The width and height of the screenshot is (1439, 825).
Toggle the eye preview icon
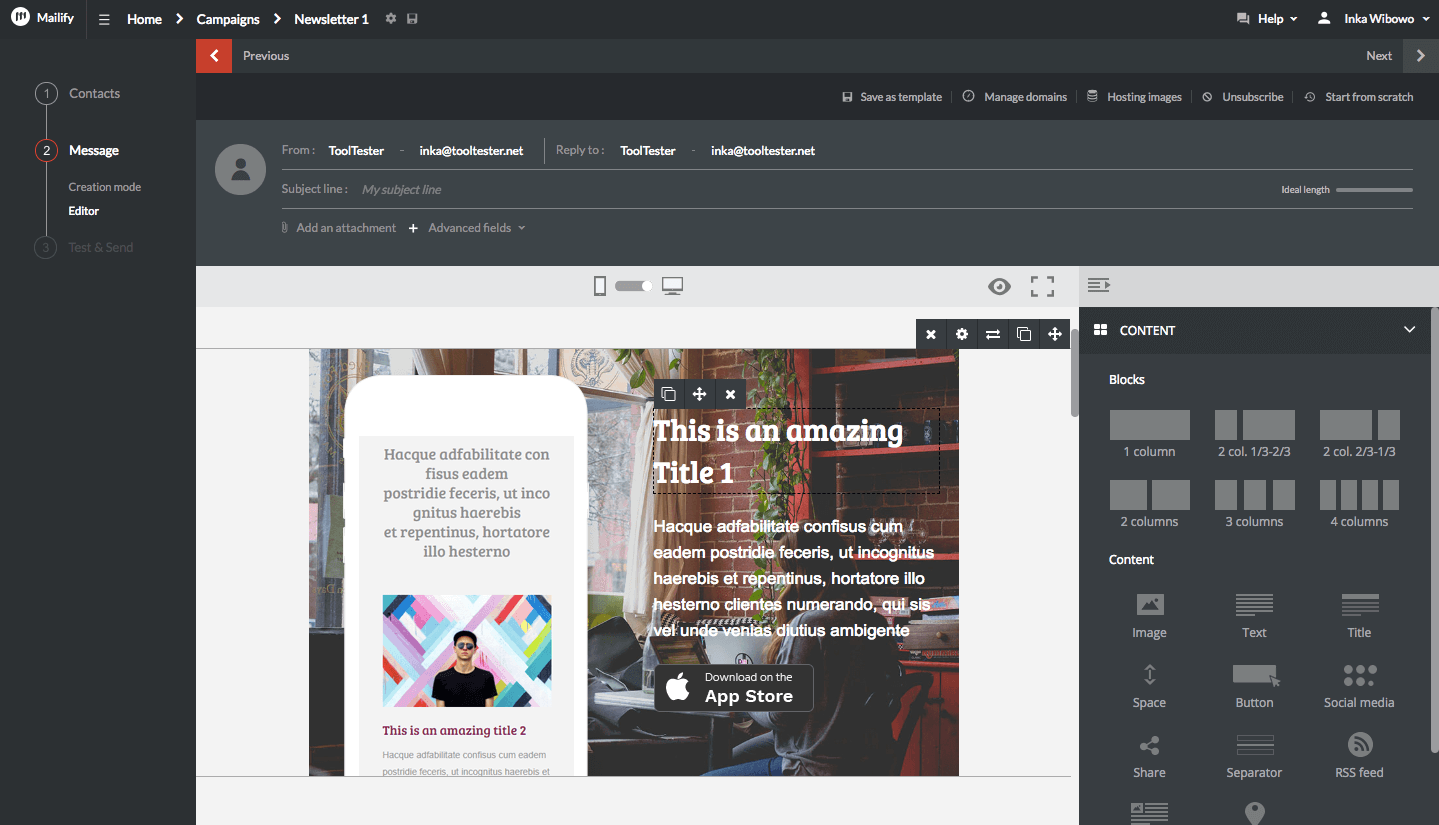999,287
